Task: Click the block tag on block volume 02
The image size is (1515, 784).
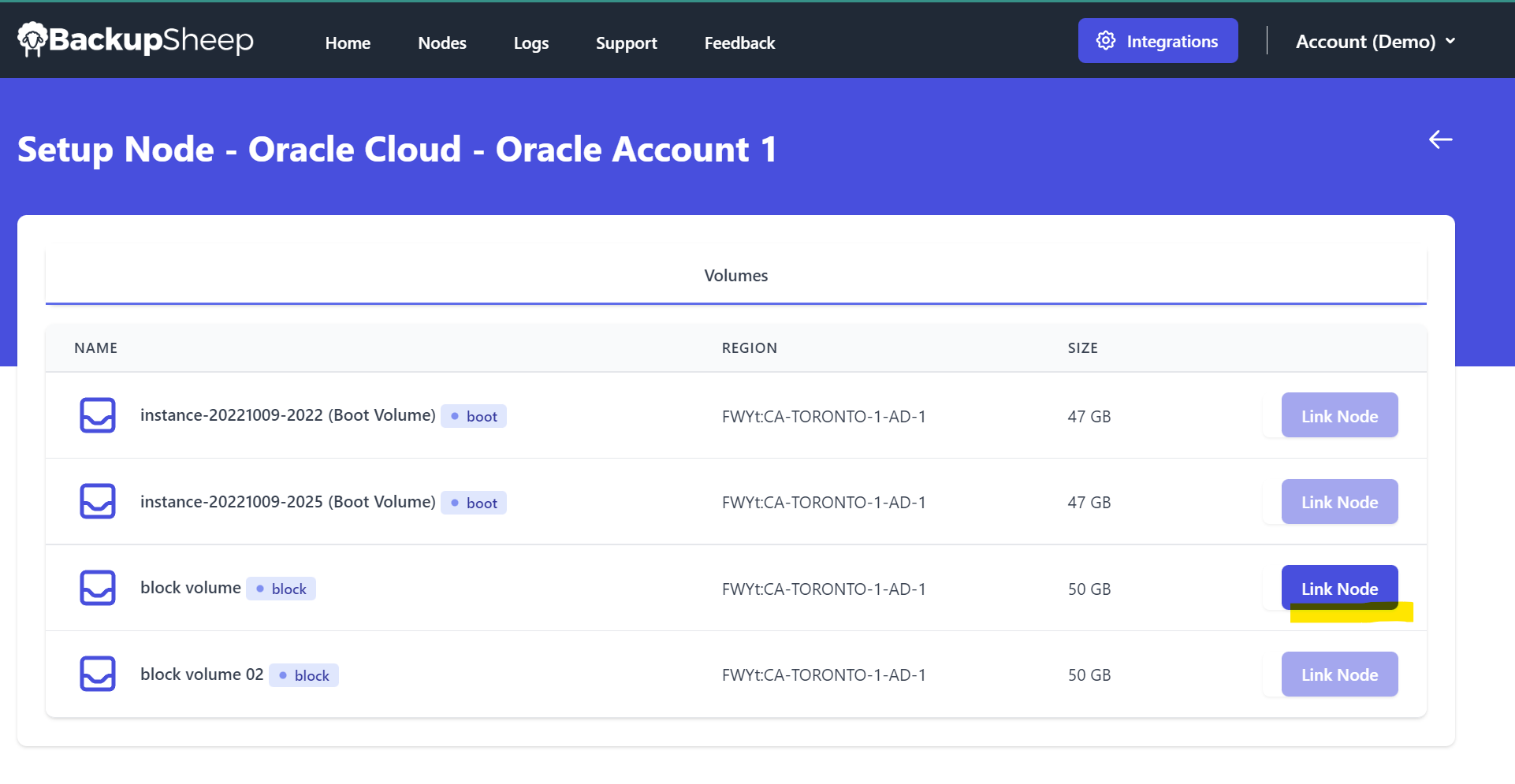Action: (303, 675)
